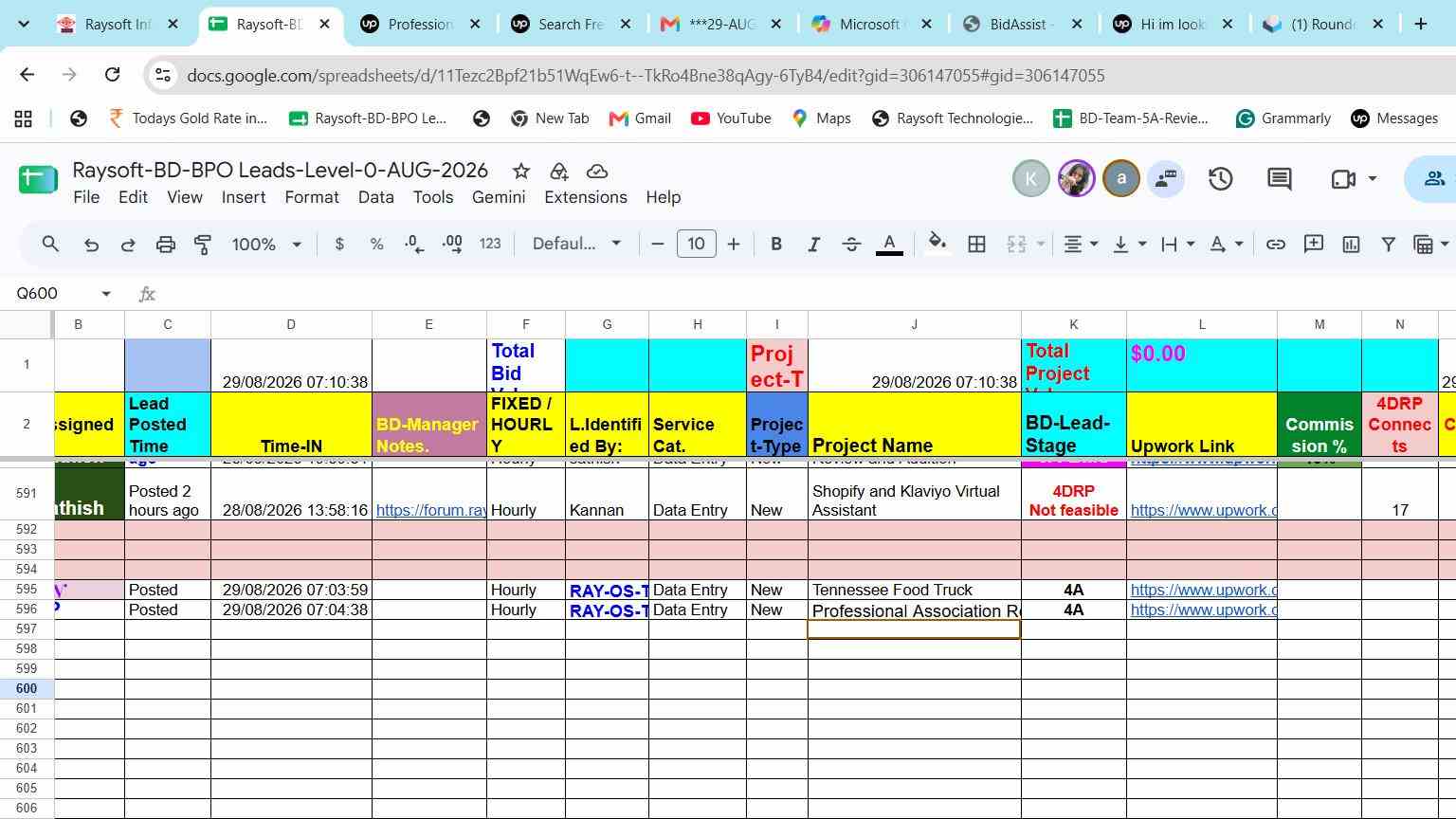
Task: Click the print icon
Action: (x=165, y=245)
